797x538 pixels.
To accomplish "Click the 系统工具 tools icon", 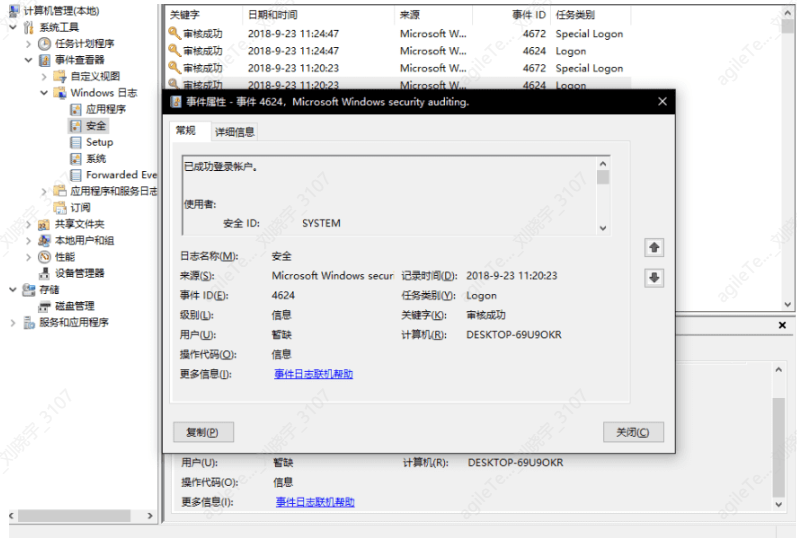I will [x=29, y=27].
